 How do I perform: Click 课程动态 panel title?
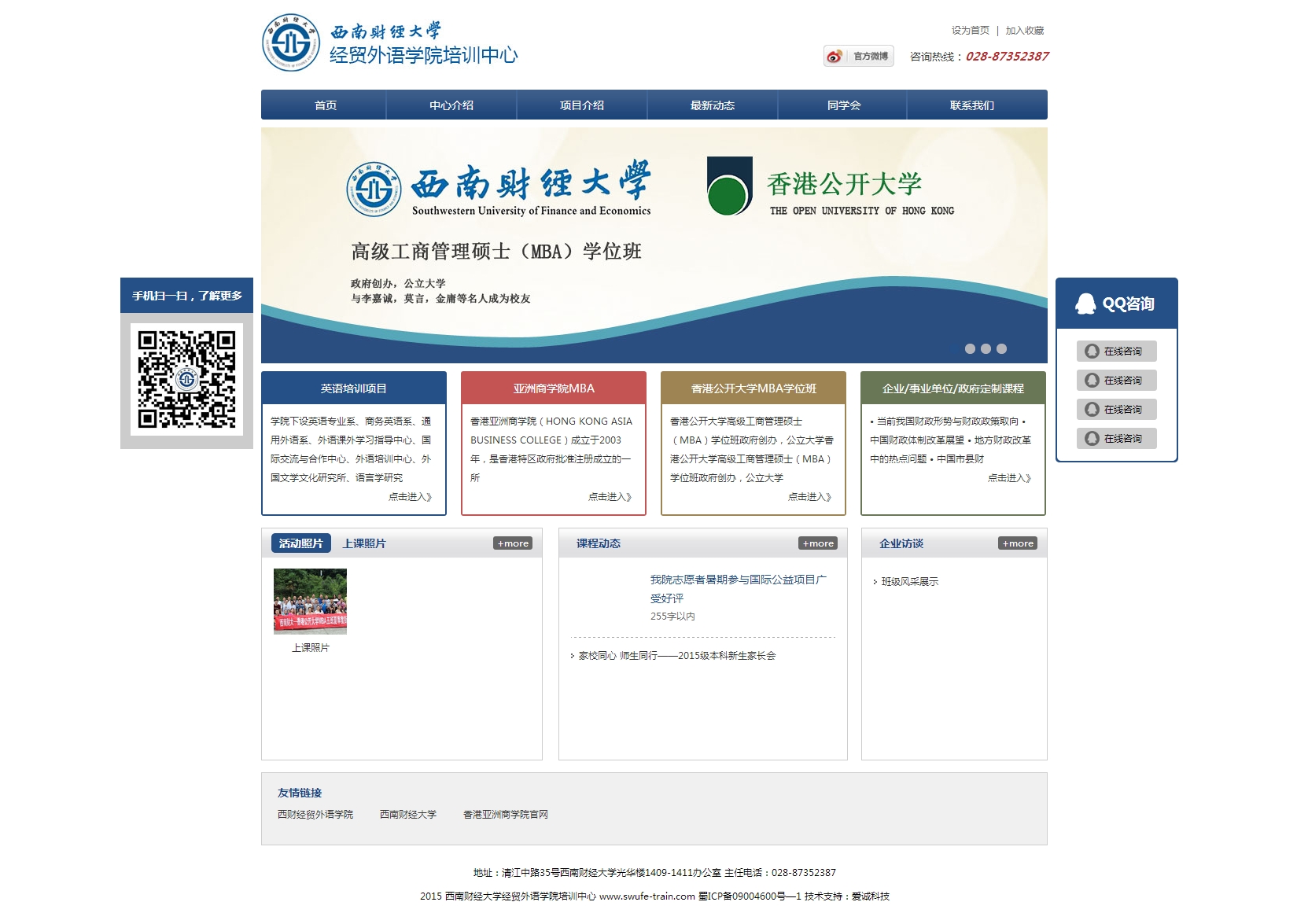pyautogui.click(x=599, y=543)
